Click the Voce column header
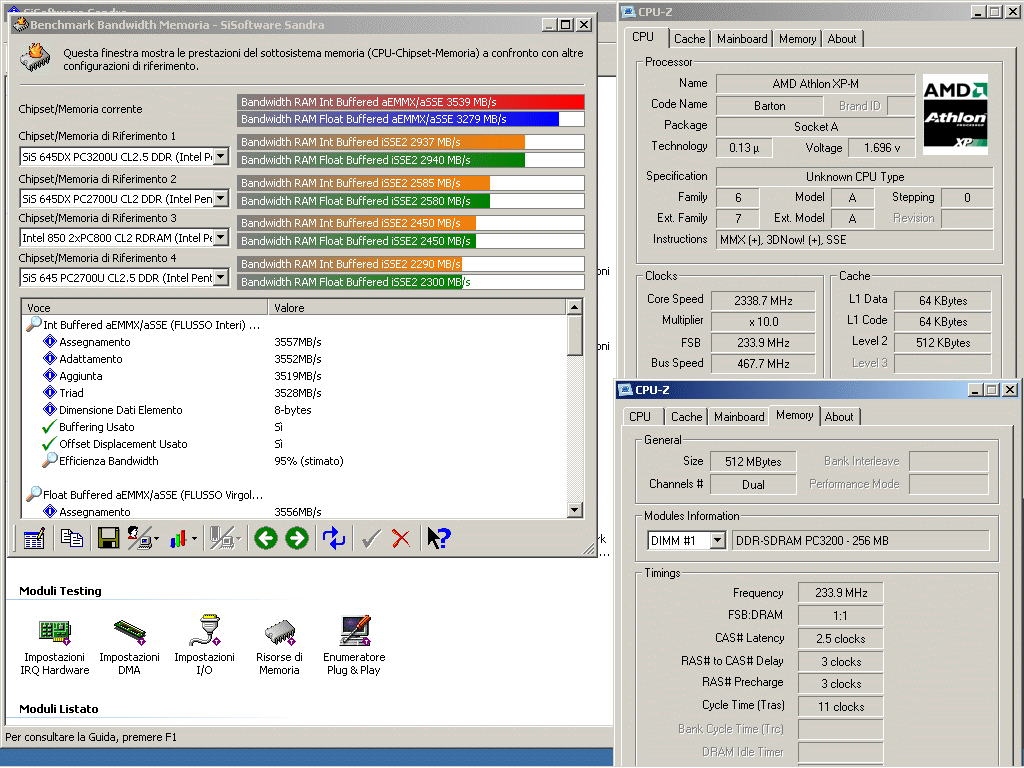The width and height of the screenshot is (1024, 768). [x=145, y=308]
